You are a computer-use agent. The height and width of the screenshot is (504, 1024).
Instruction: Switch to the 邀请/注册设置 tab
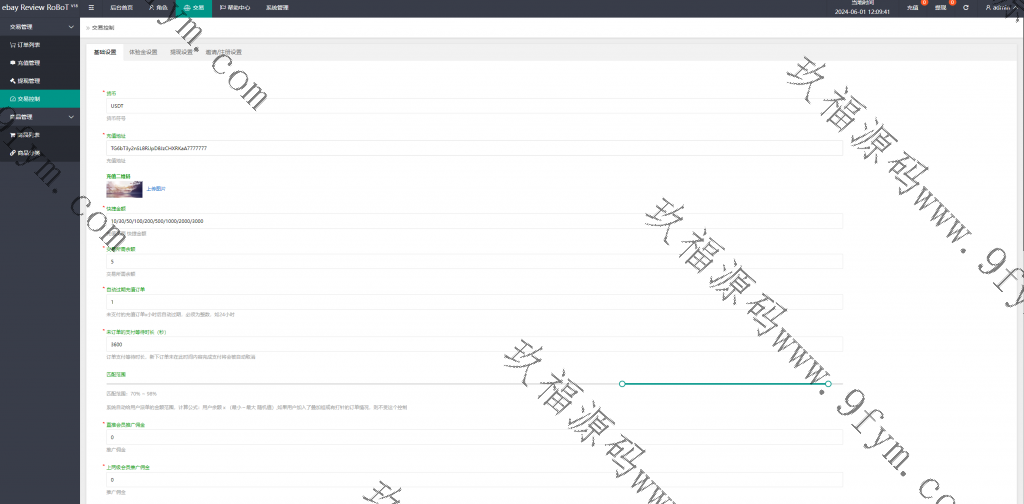[223, 52]
